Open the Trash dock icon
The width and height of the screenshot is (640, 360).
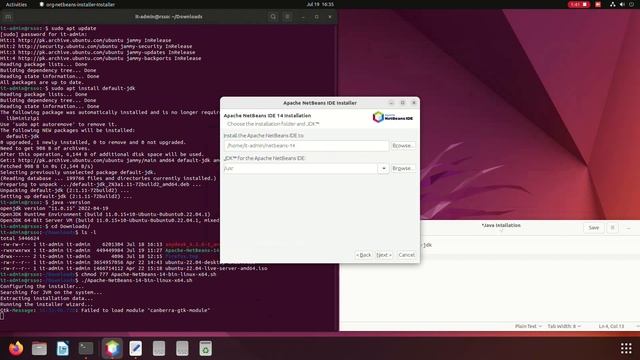tap(205, 349)
